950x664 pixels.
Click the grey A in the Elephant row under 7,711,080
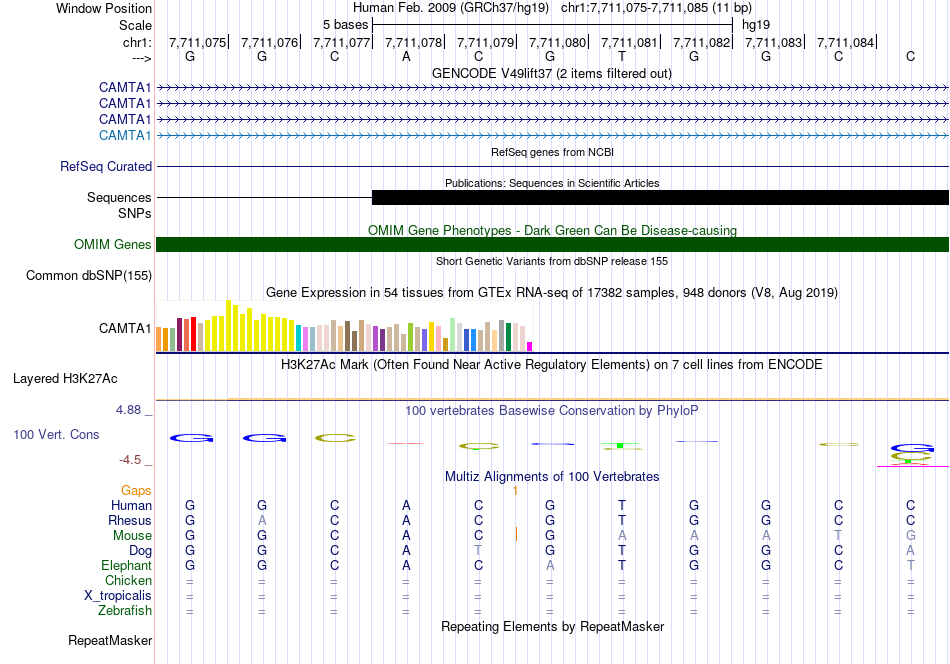point(550,565)
